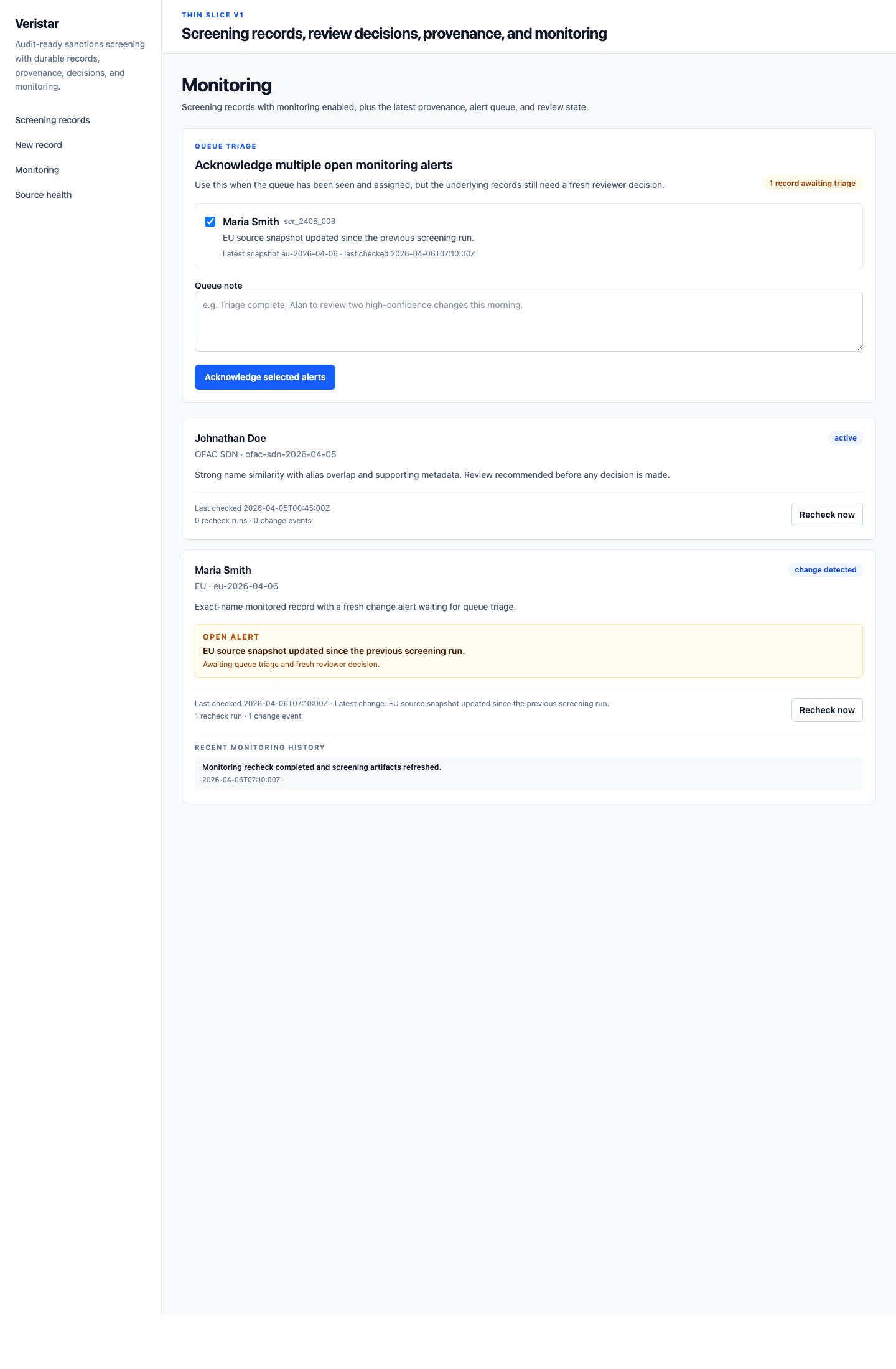The image size is (896, 1369).
Task: Select the scr_2405_003 record identifier
Action: tap(309, 222)
